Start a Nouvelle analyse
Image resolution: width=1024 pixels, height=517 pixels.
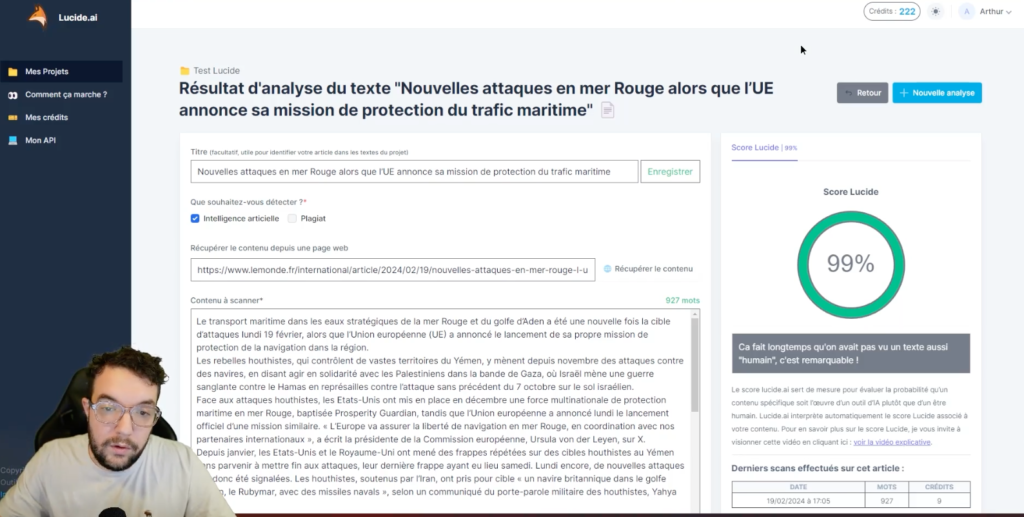tap(936, 93)
